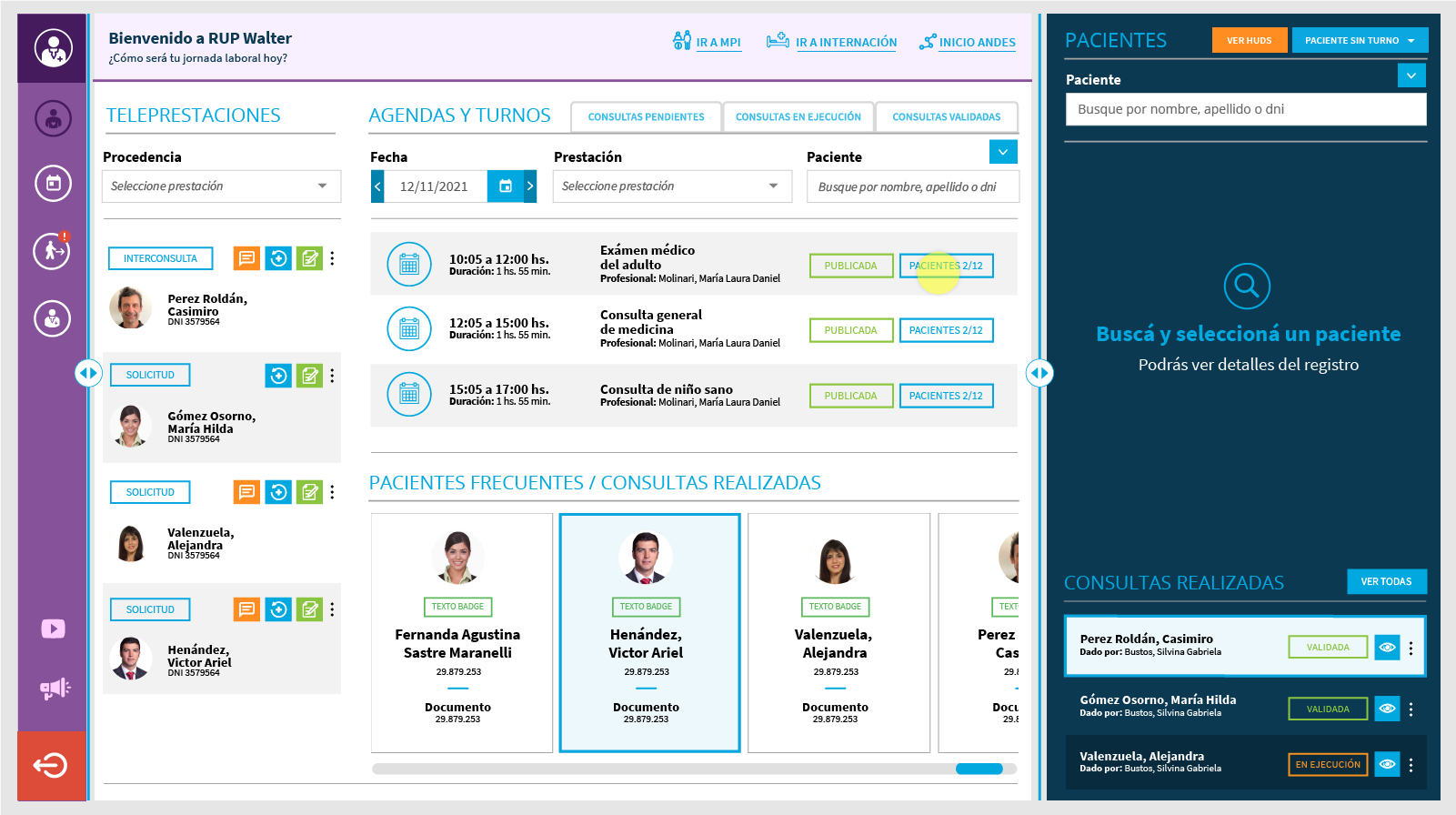Click the red logout icon at sidebar bottom
Image resolution: width=1456 pixels, height=815 pixels.
pos(51,765)
